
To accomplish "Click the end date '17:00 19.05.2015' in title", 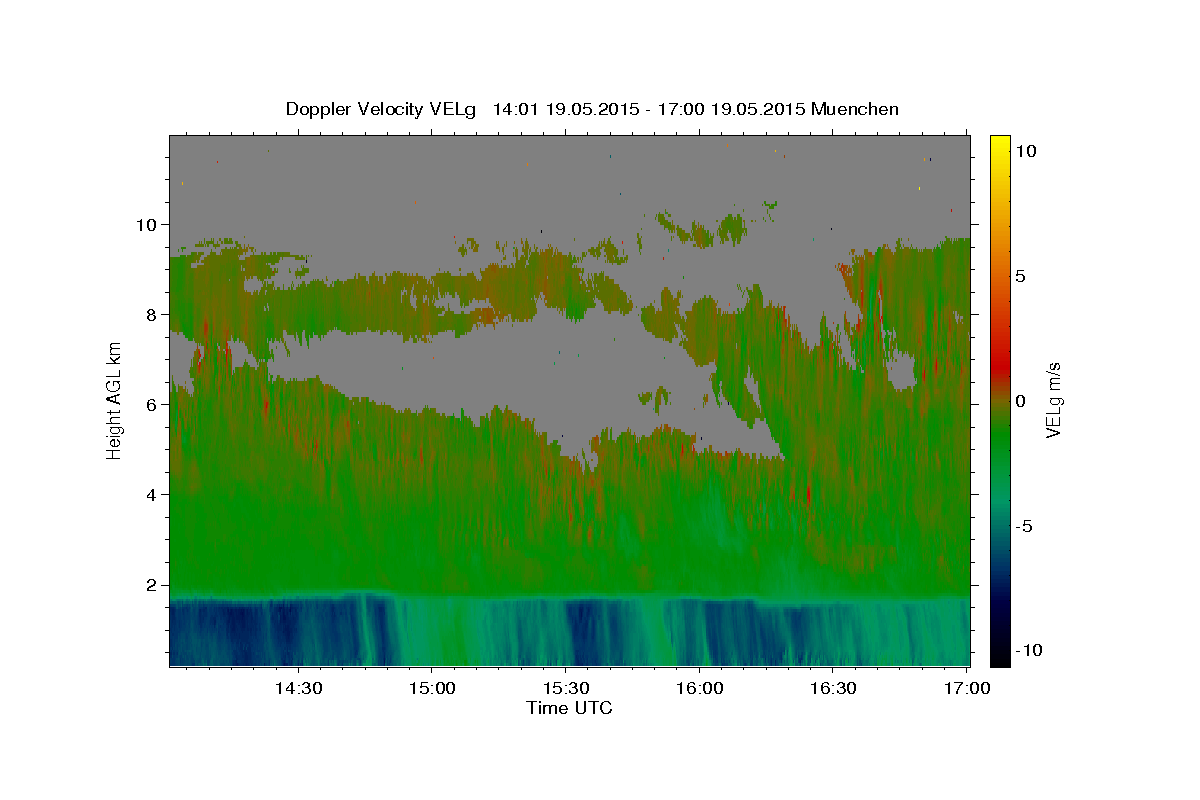I will [730, 109].
